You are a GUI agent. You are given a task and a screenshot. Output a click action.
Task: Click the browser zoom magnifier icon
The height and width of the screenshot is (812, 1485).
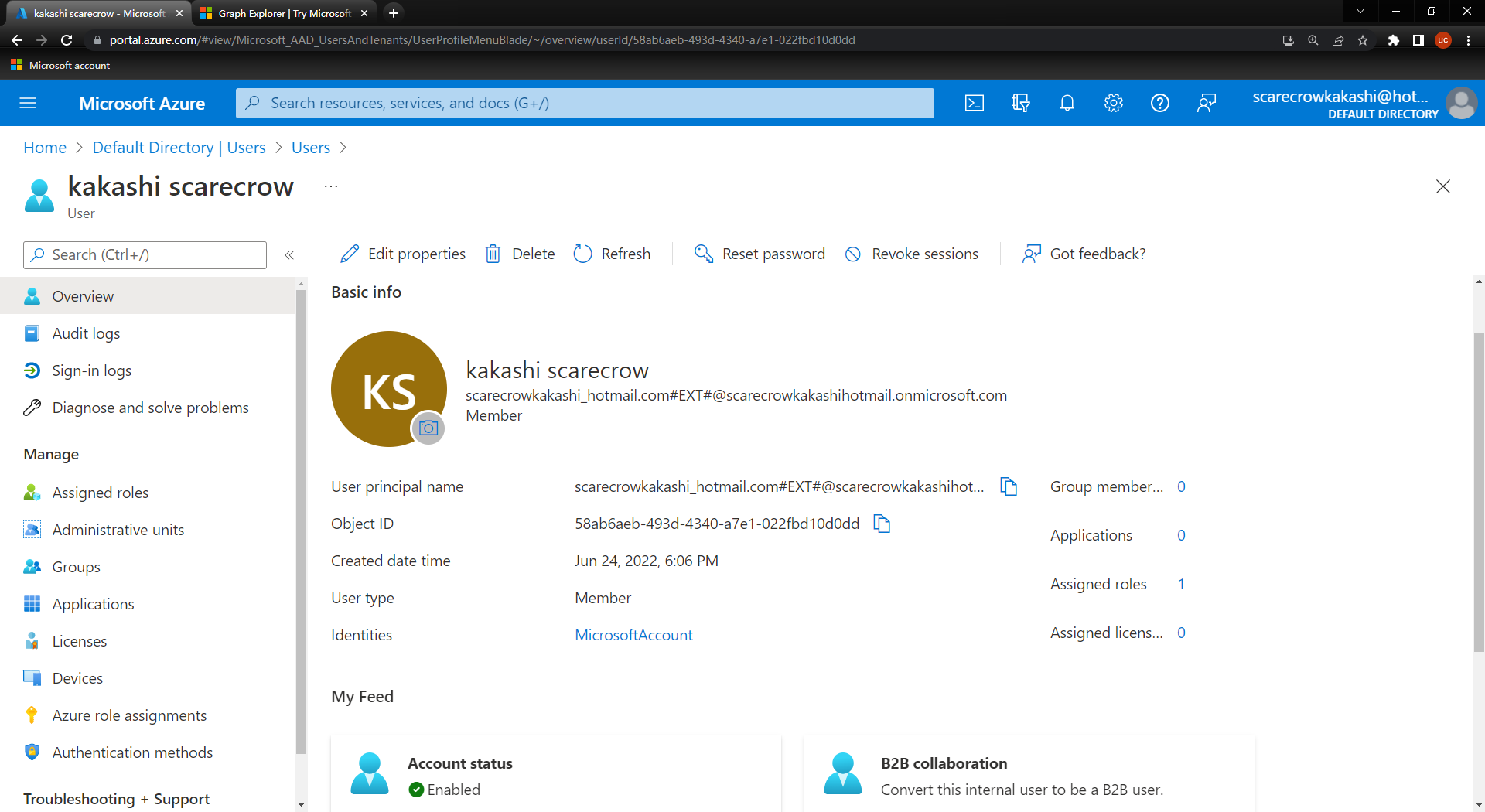pos(1313,40)
